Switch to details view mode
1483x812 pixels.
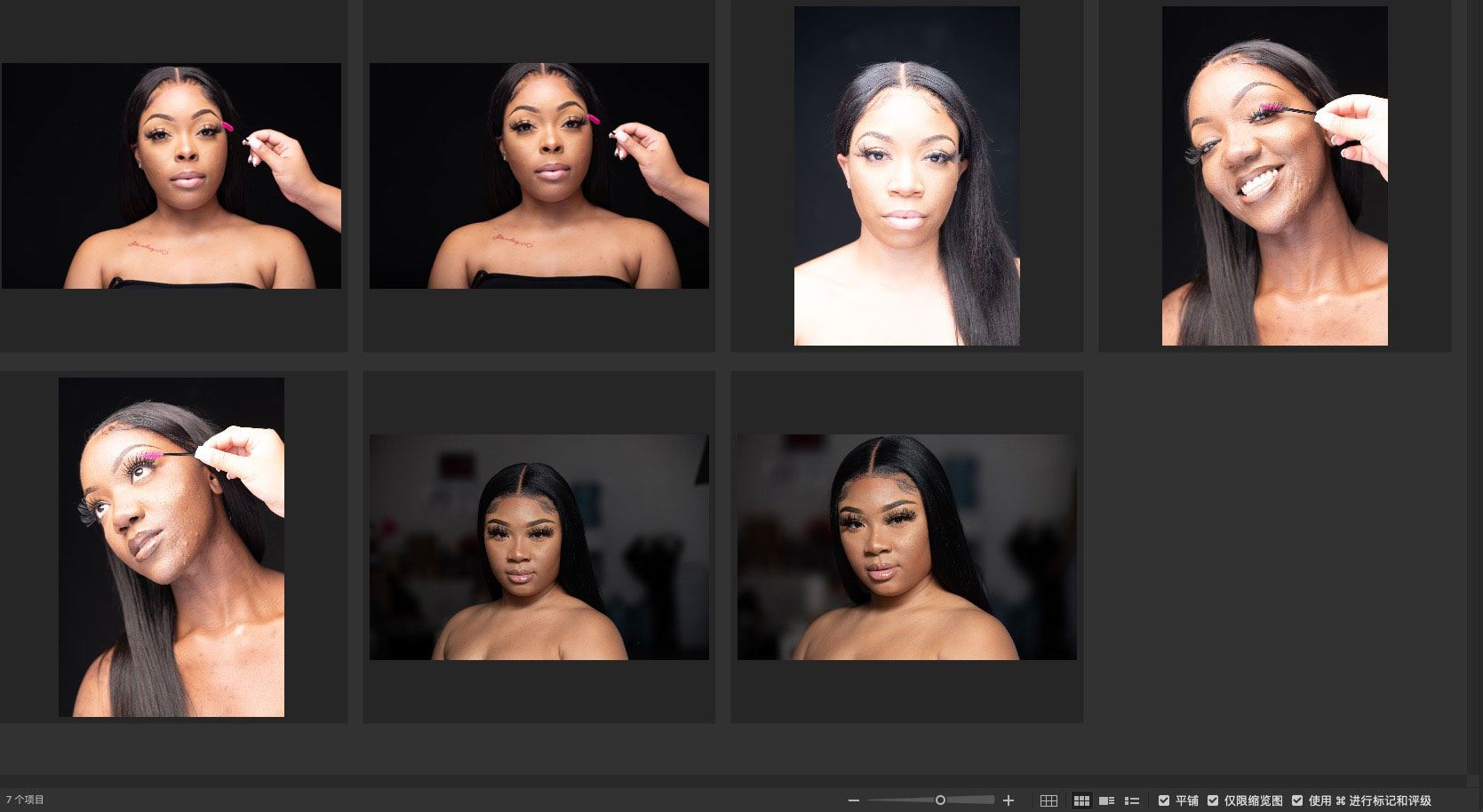tap(1106, 800)
